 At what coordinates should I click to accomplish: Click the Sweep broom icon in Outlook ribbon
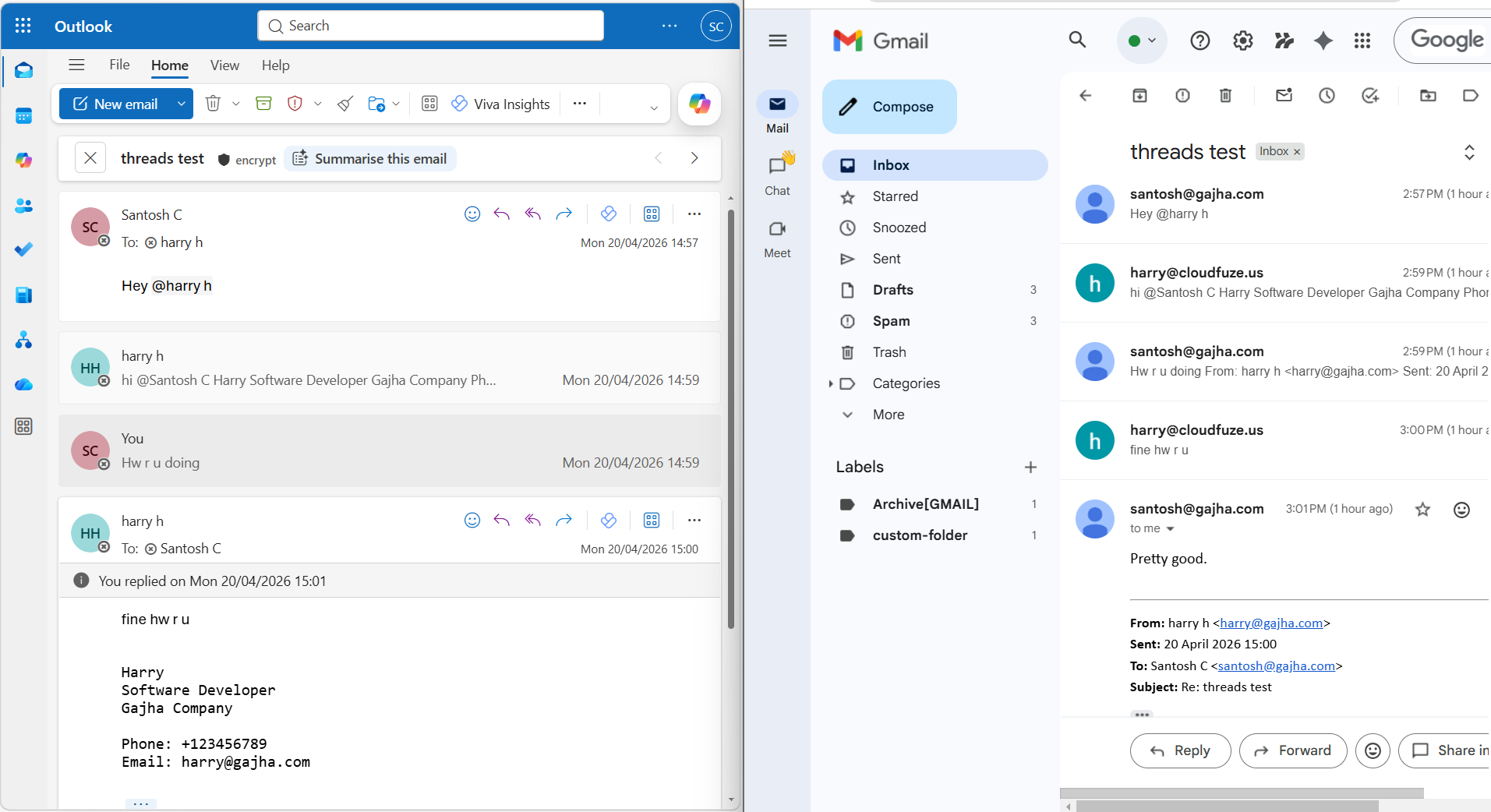coord(345,104)
